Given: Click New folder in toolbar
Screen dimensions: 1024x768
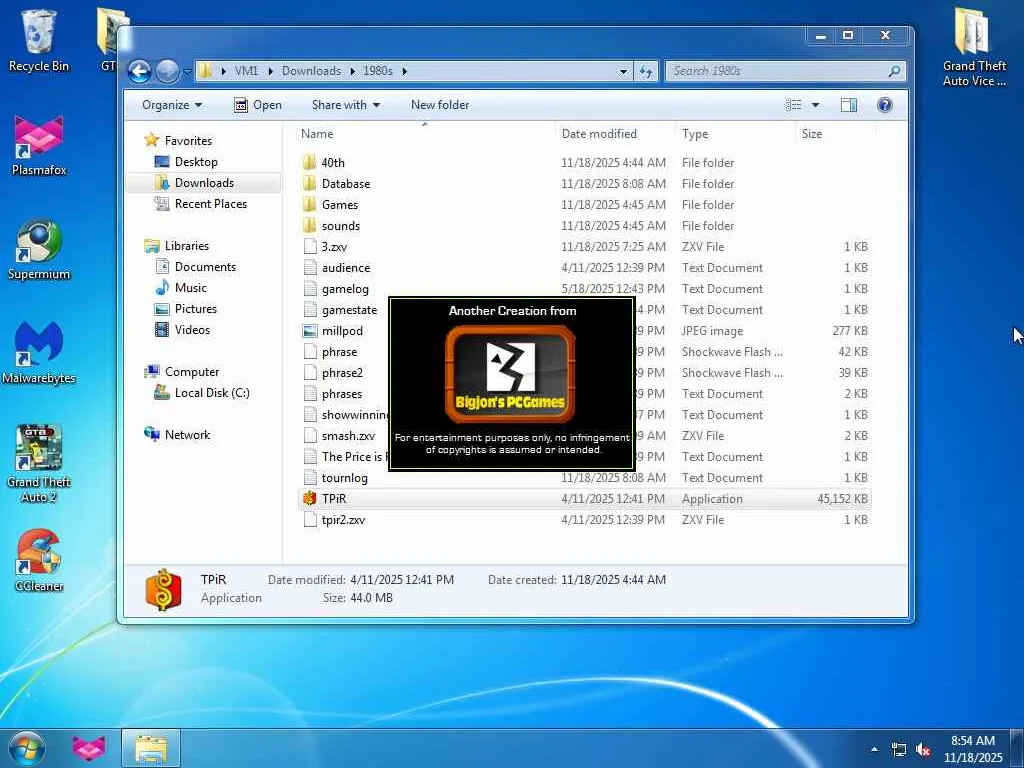Looking at the screenshot, I should (440, 105).
